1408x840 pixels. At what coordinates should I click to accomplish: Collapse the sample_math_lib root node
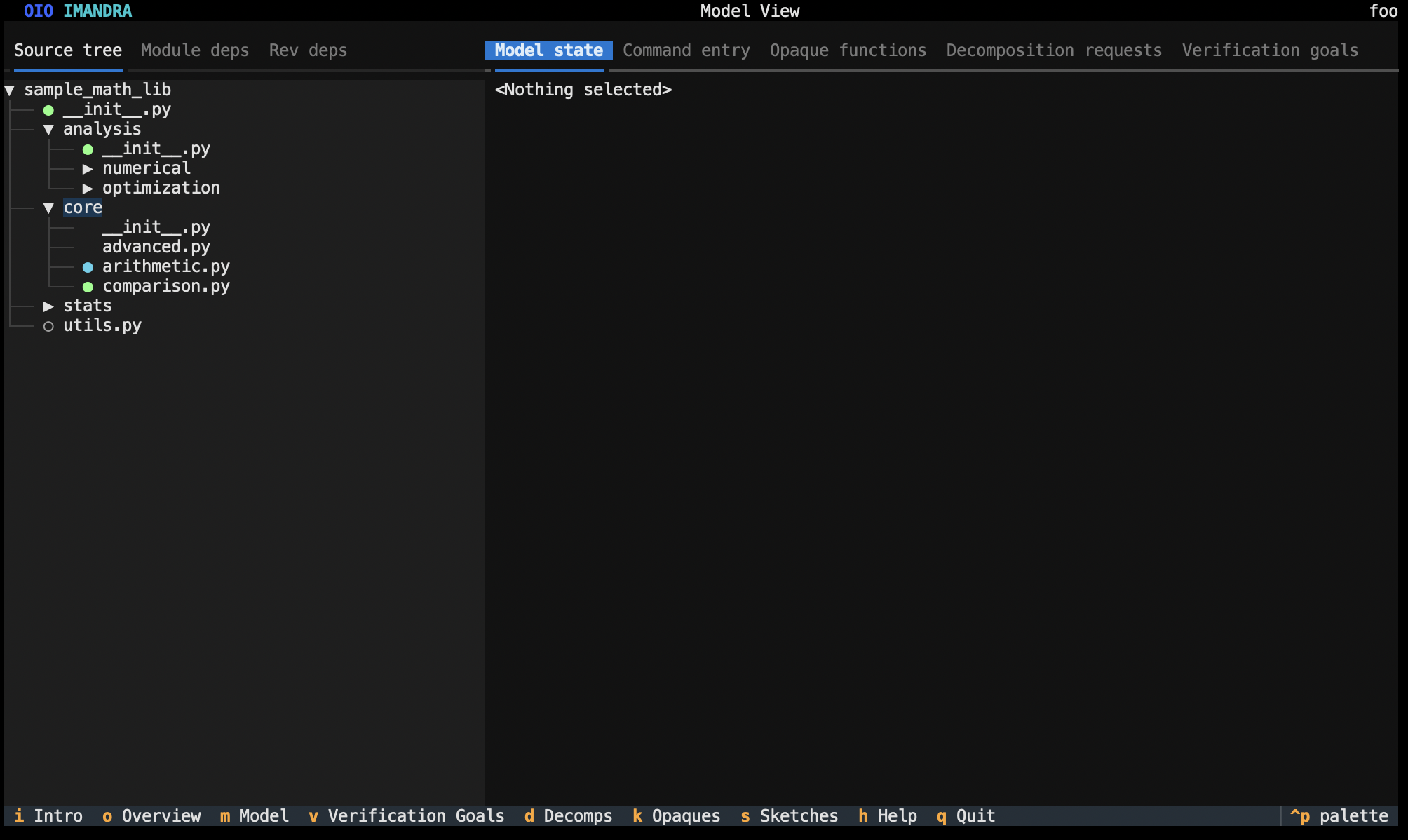[8, 90]
